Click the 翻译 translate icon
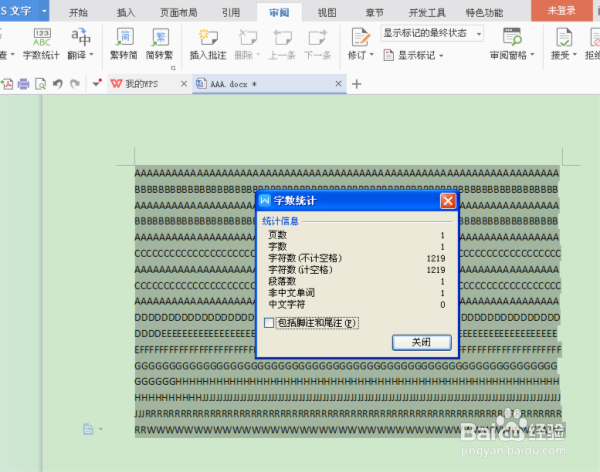The height and width of the screenshot is (472, 600). (80, 38)
